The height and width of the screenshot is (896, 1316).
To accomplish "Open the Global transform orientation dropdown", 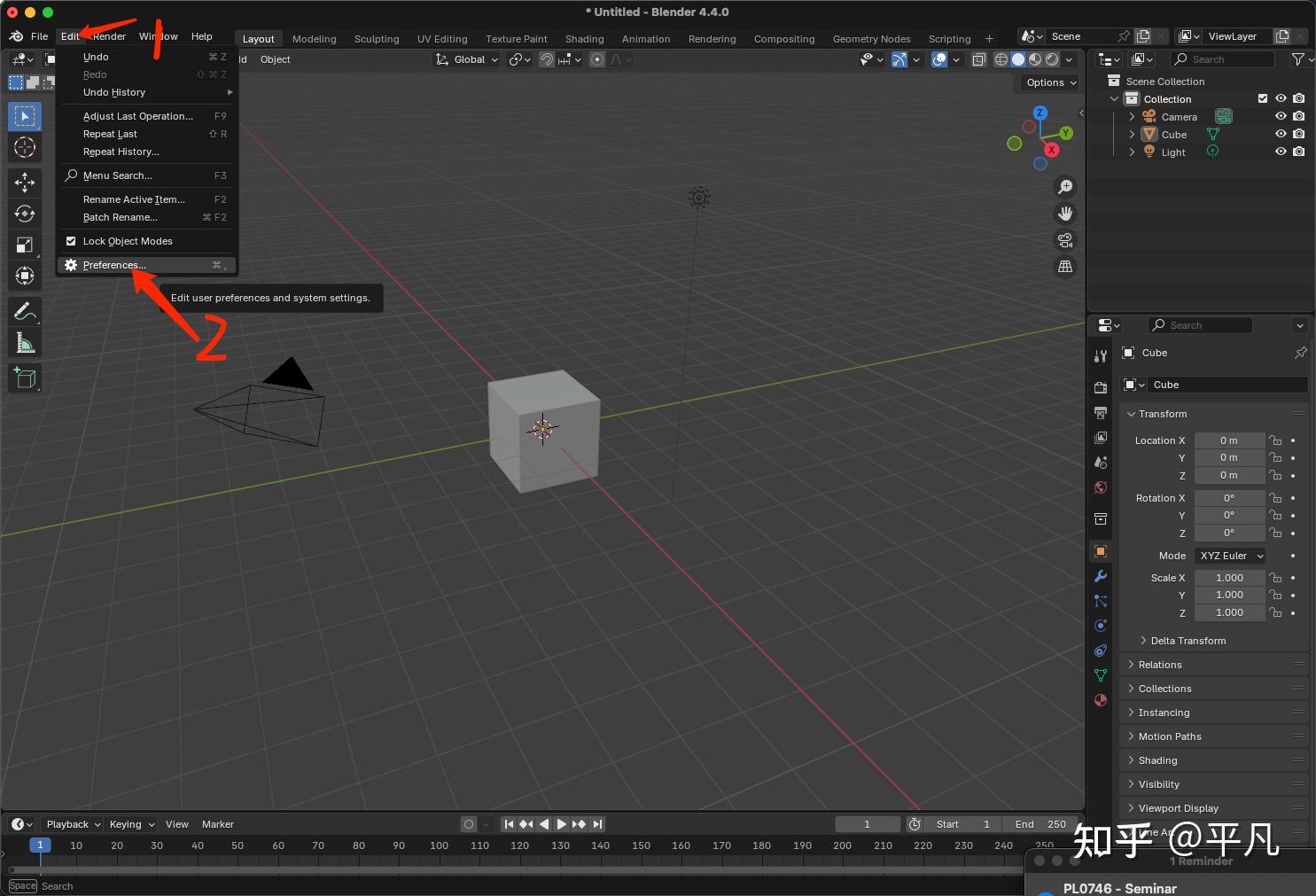I will pyautogui.click(x=468, y=59).
